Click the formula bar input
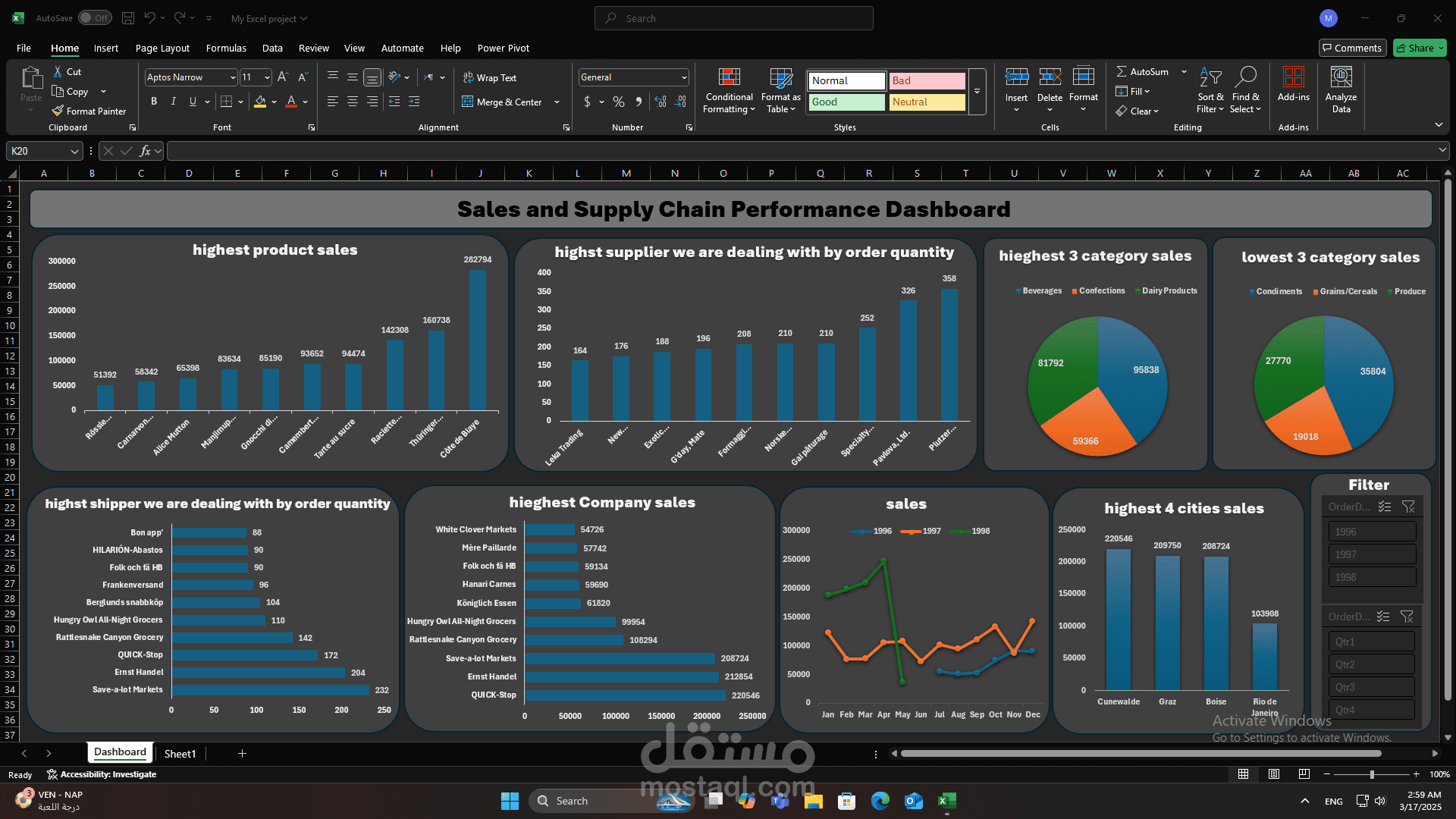The height and width of the screenshot is (819, 1456). [x=801, y=151]
